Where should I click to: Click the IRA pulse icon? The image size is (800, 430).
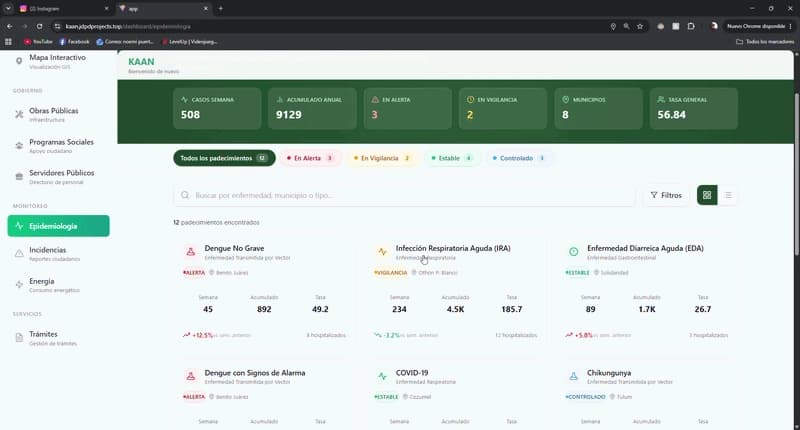click(382, 251)
